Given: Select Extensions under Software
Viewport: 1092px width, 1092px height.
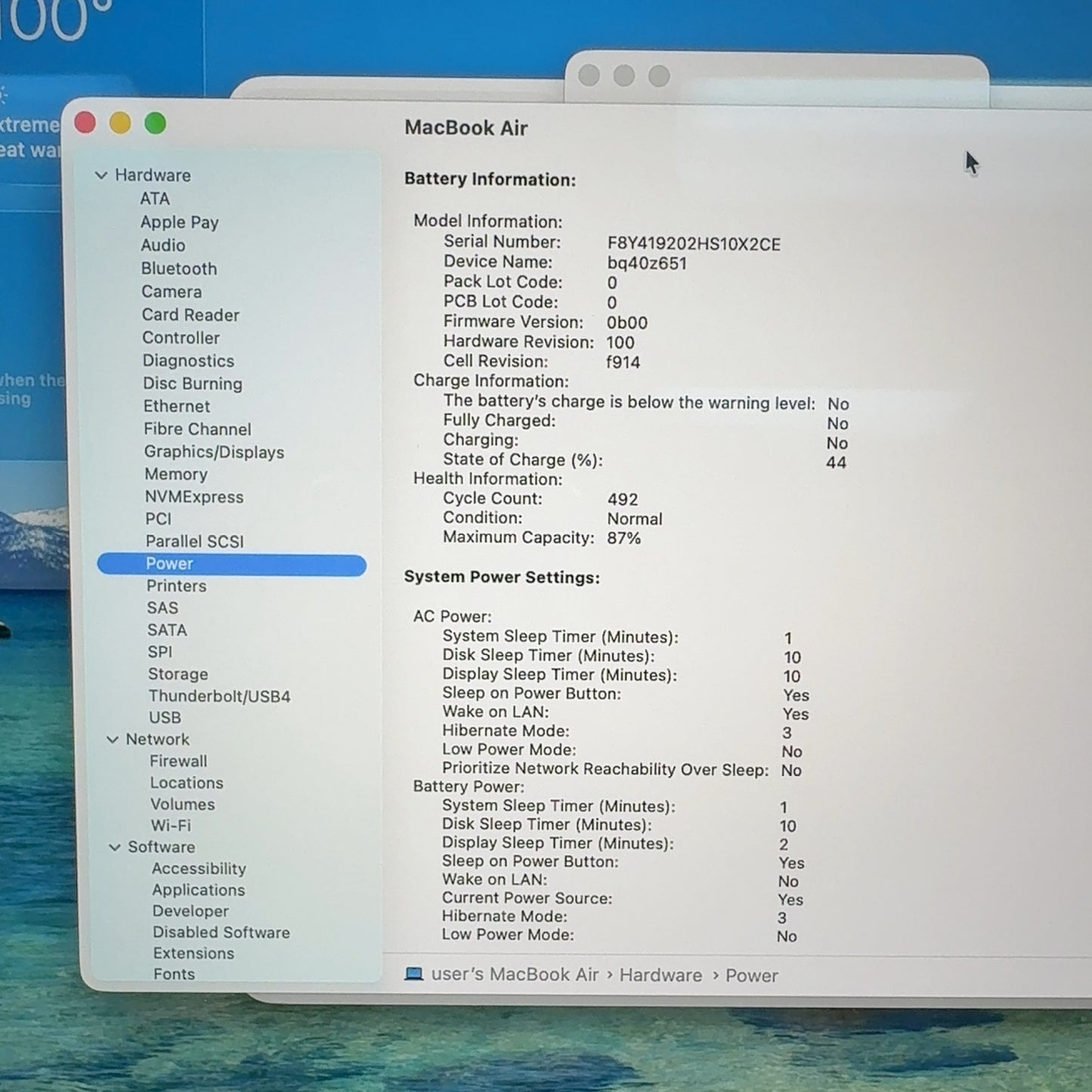Looking at the screenshot, I should point(194,954).
